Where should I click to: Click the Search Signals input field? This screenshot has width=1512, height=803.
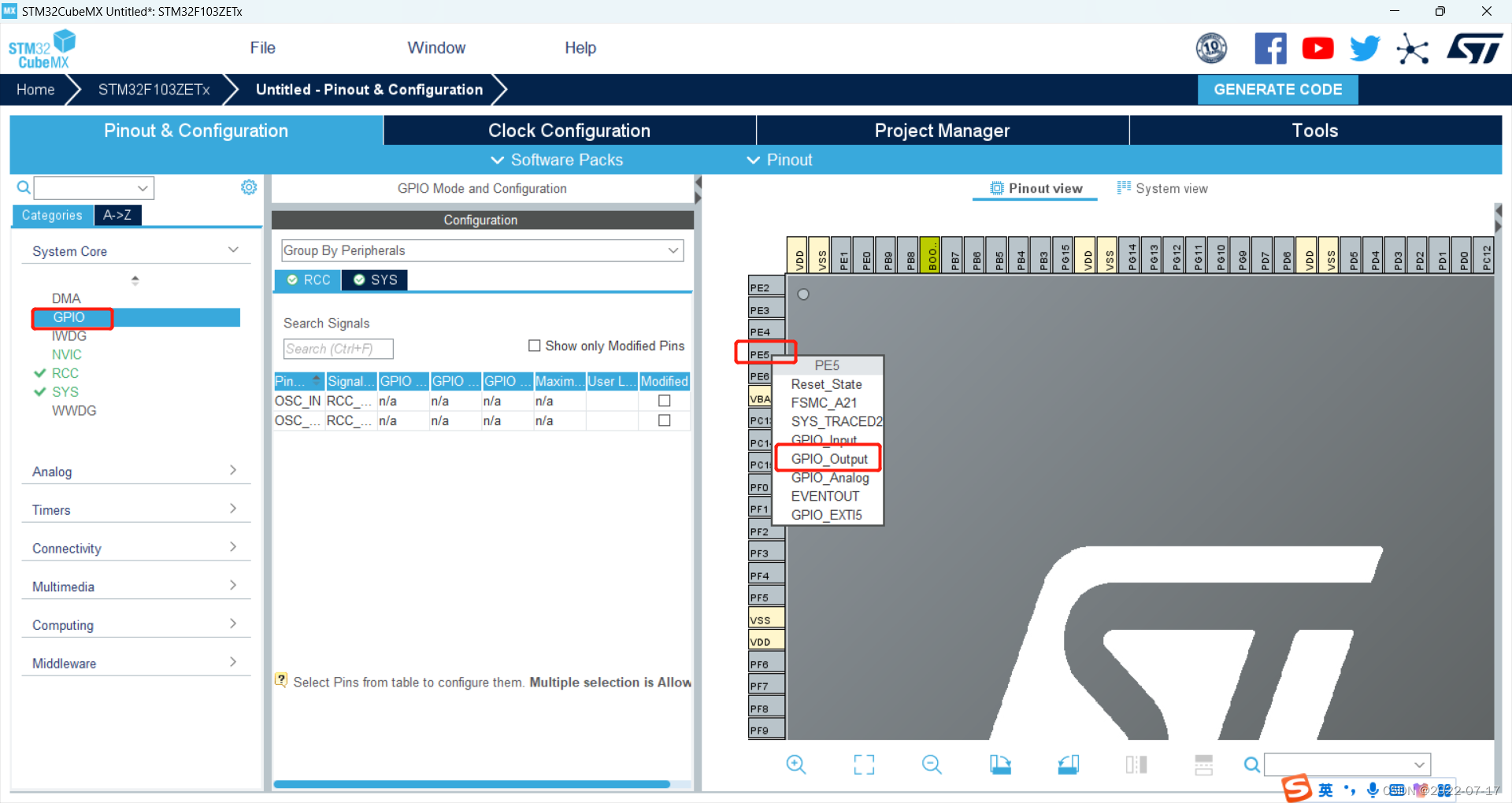338,349
